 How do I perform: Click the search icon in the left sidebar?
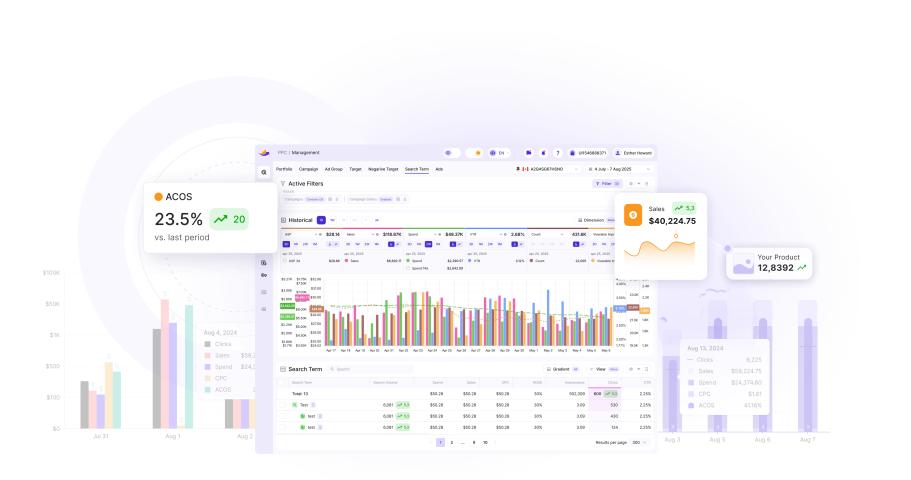[x=264, y=172]
